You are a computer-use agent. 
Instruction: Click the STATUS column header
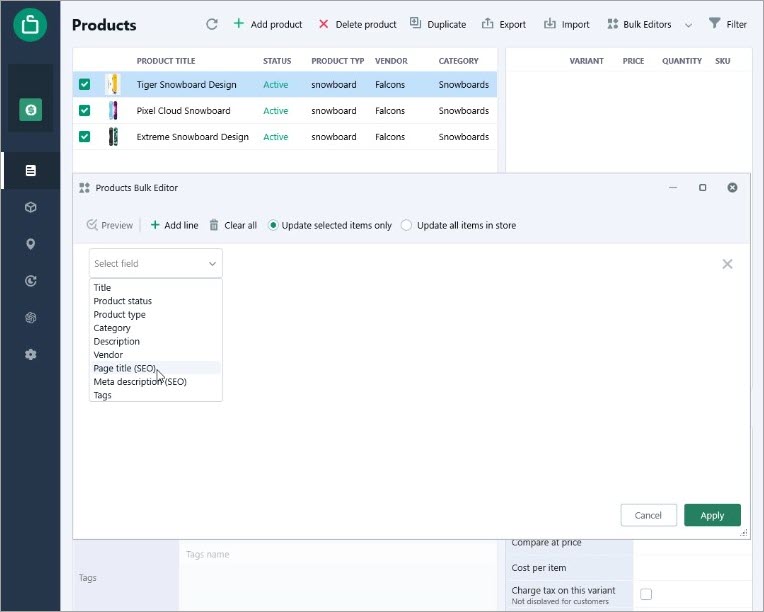[277, 61]
